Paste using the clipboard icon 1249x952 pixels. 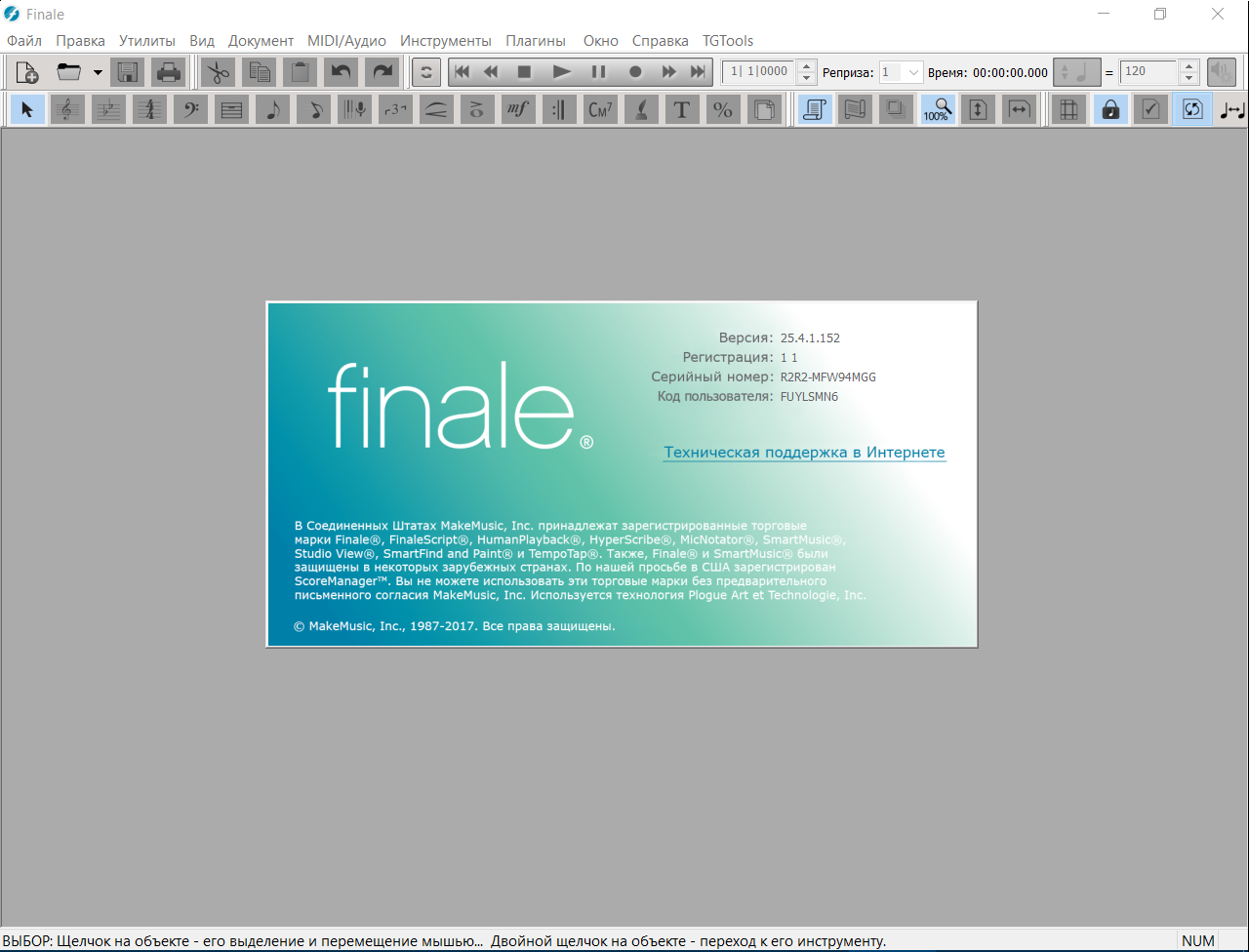[301, 71]
